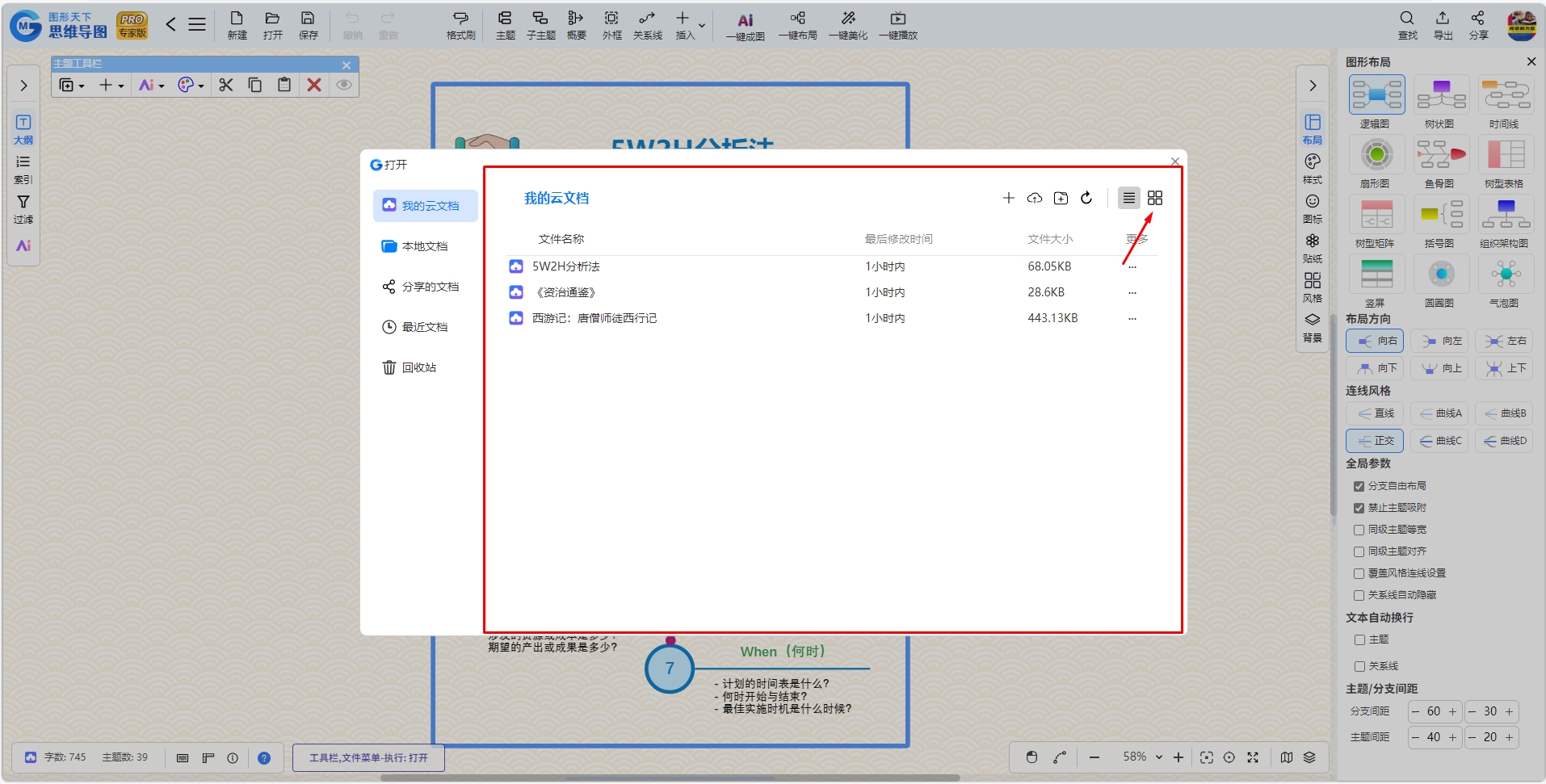Screen dimensions: 1546x784
Task: Toggle 分支自由布局 checkbox
Action: click(1359, 486)
